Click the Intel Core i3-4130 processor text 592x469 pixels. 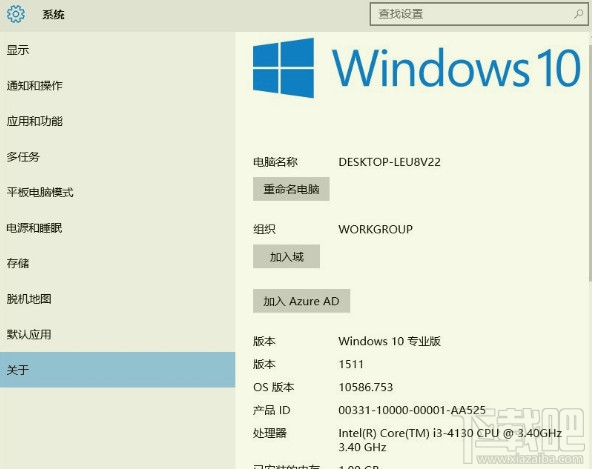click(x=450, y=440)
